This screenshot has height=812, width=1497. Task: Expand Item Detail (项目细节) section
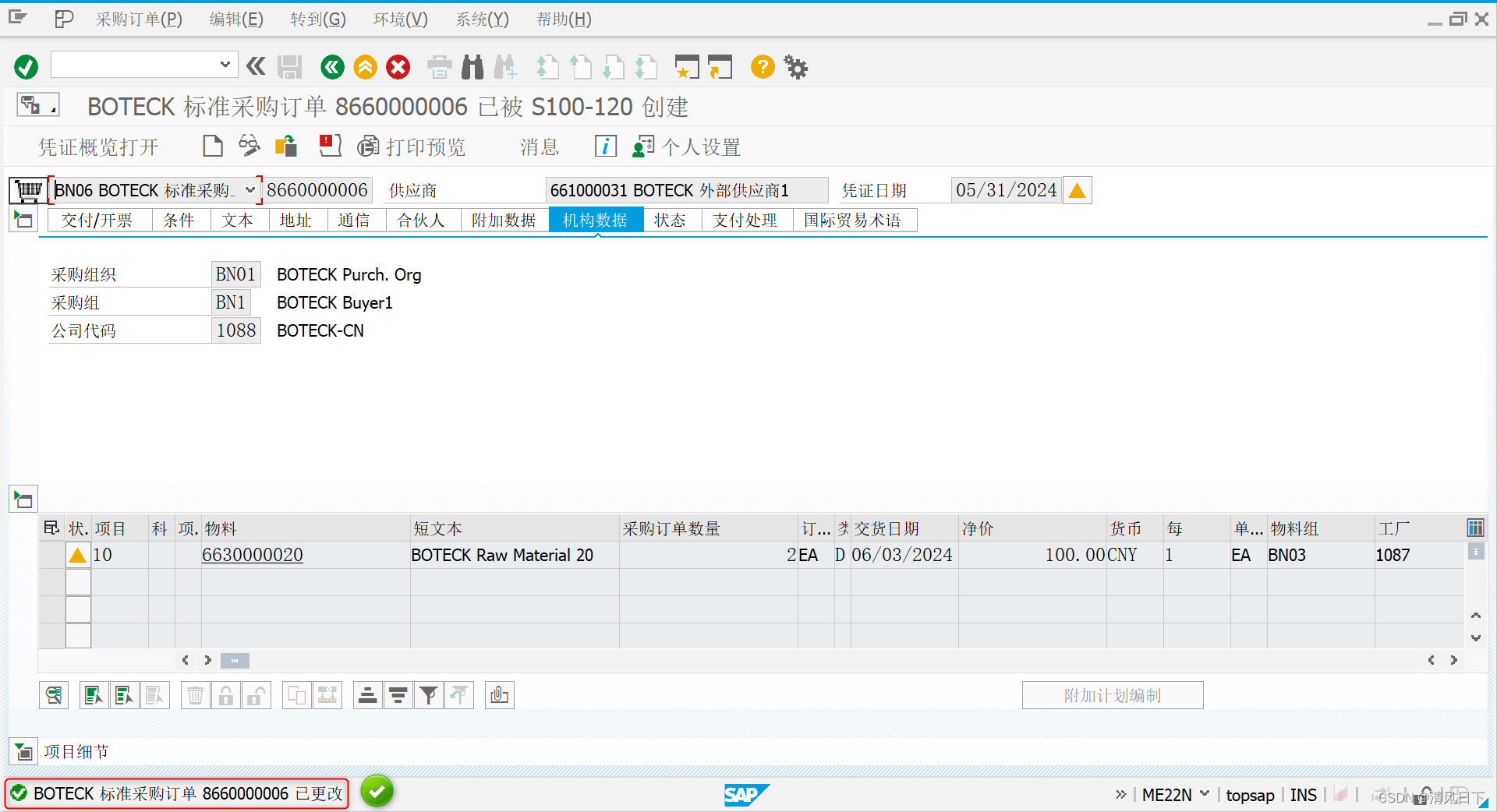point(23,751)
